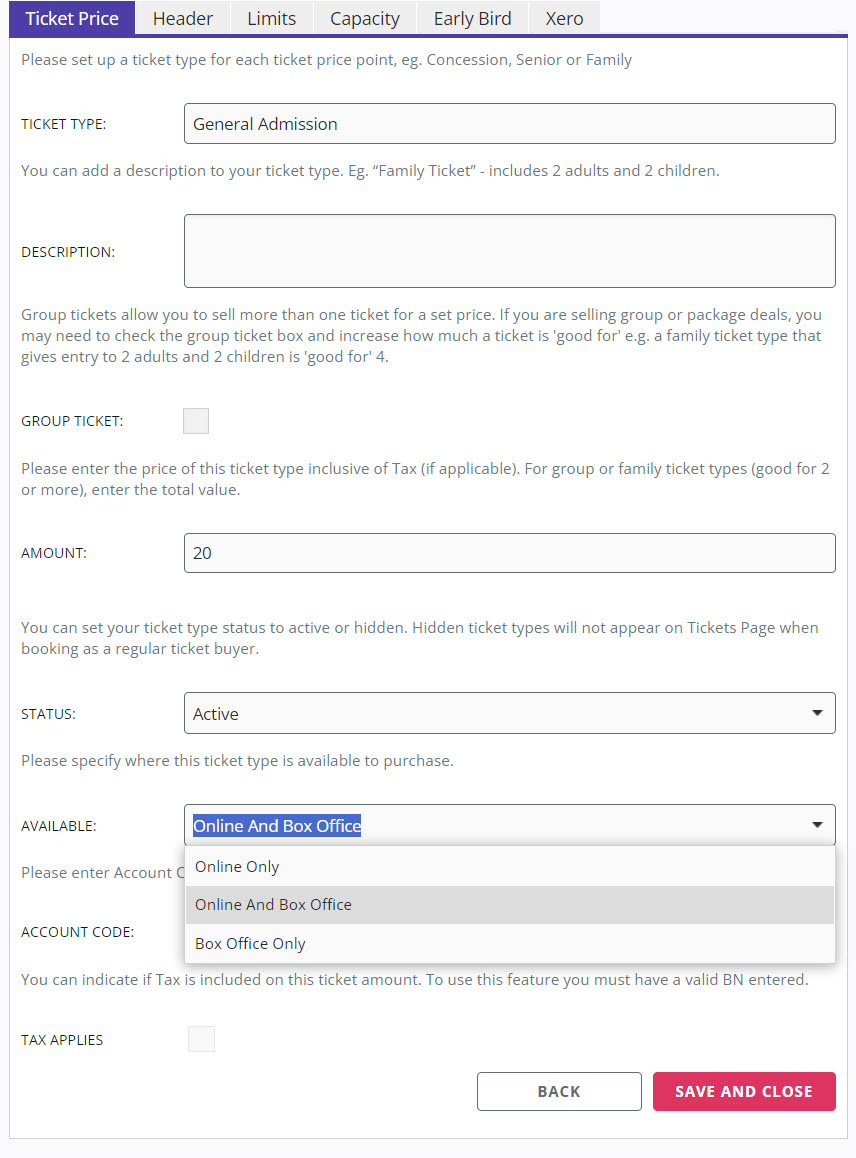
Task: Select the Early Bird tab
Action: click(x=472, y=18)
